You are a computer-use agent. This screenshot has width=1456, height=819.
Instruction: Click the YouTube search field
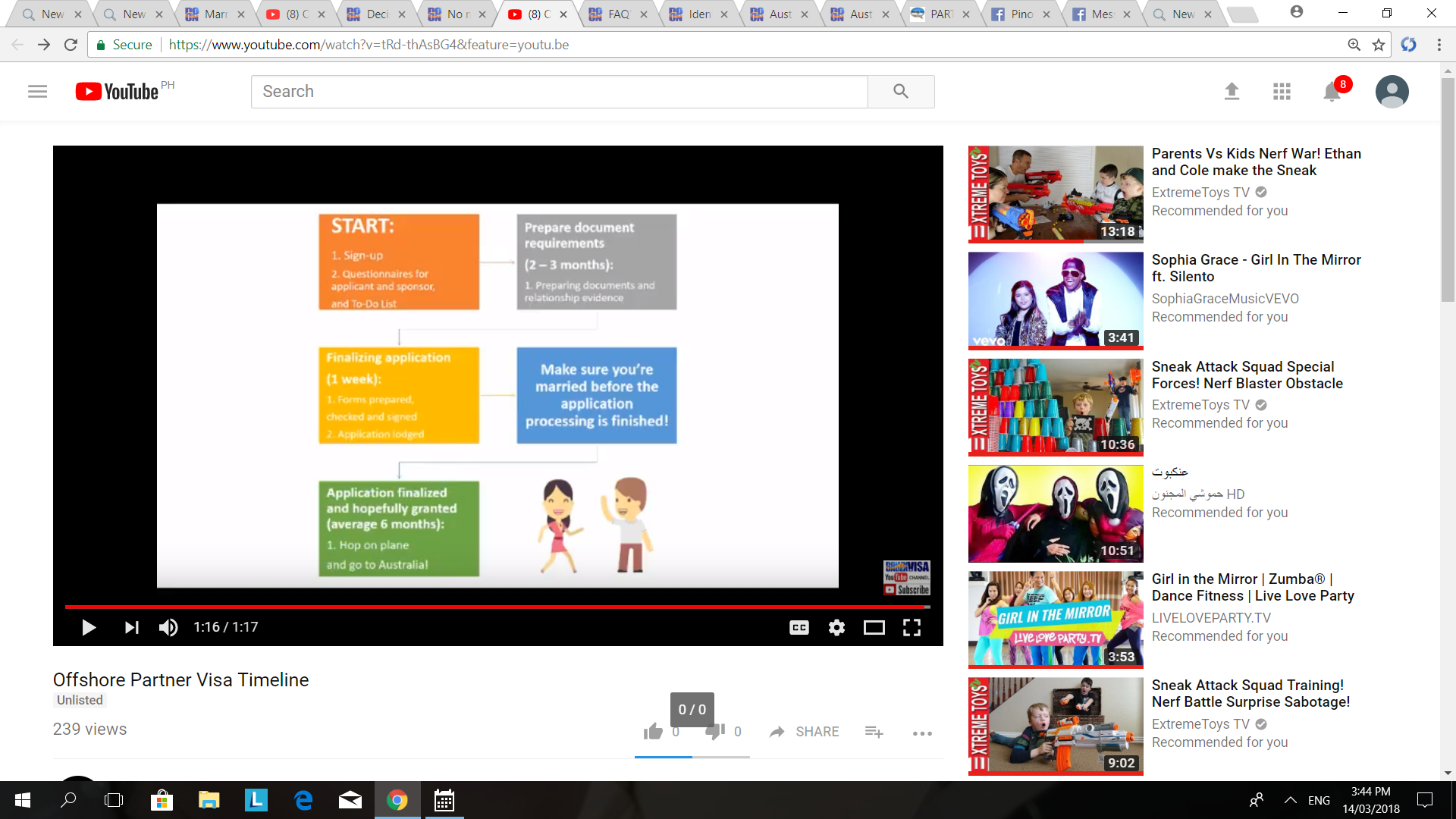(x=559, y=92)
